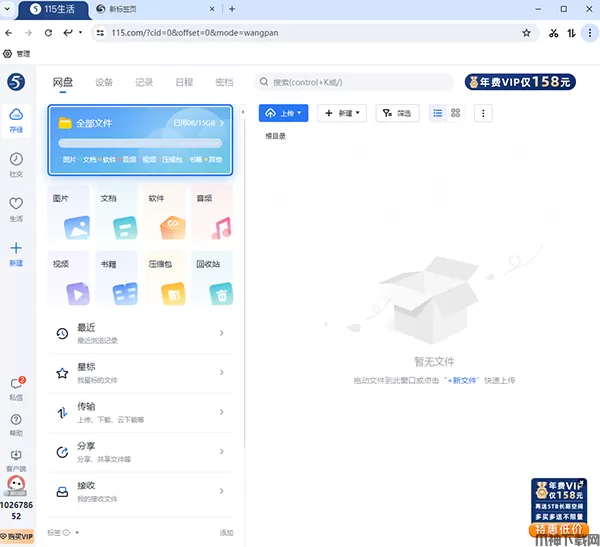Open the 回收站 recycle bin tile

pos(212,279)
